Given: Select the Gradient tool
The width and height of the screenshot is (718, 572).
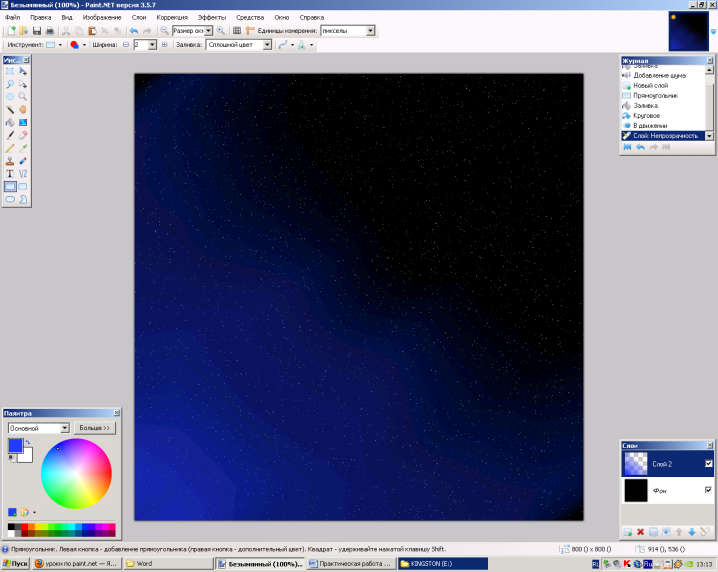Looking at the screenshot, I should pos(23,122).
